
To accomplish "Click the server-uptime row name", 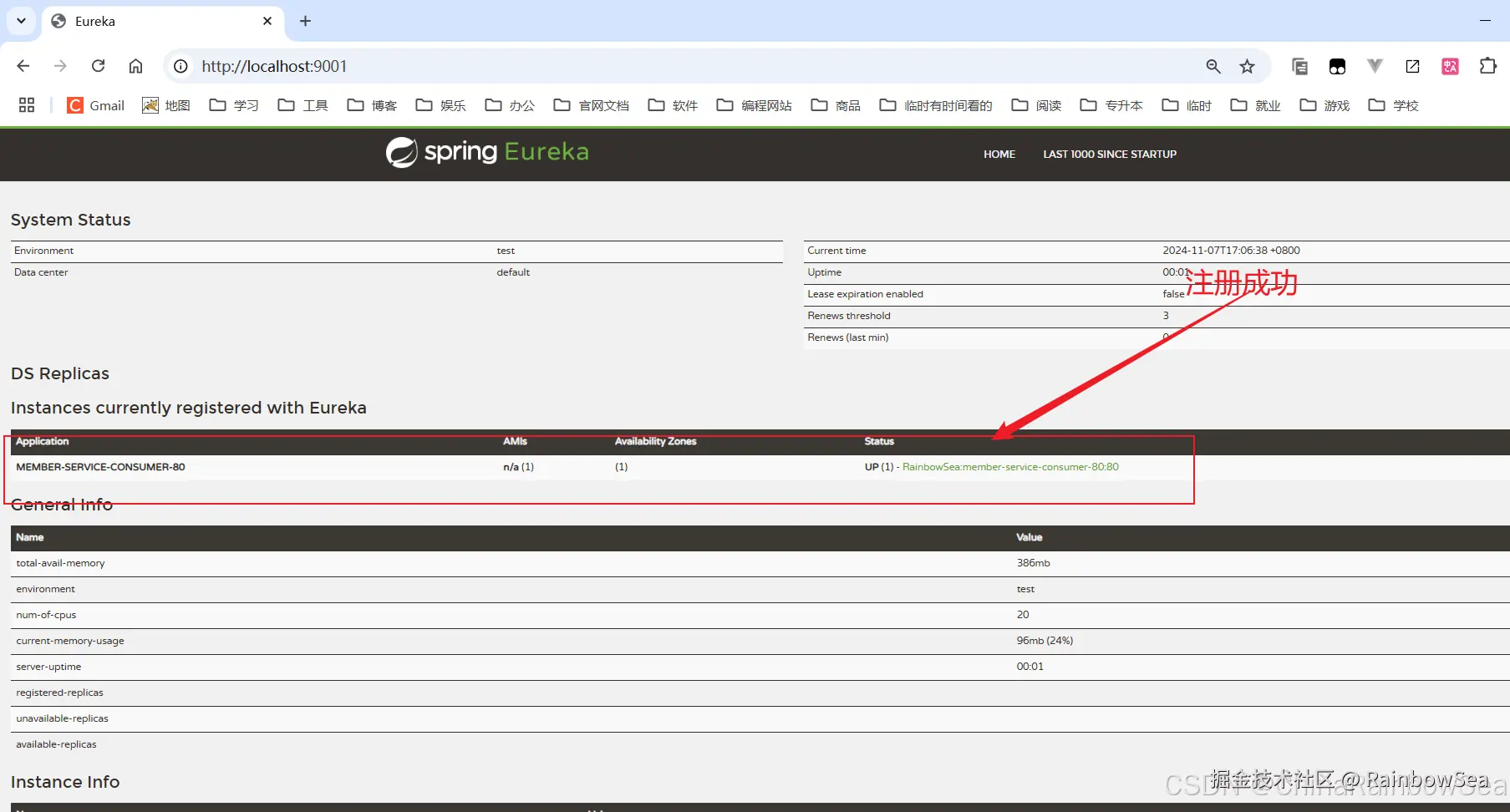I will 48,667.
